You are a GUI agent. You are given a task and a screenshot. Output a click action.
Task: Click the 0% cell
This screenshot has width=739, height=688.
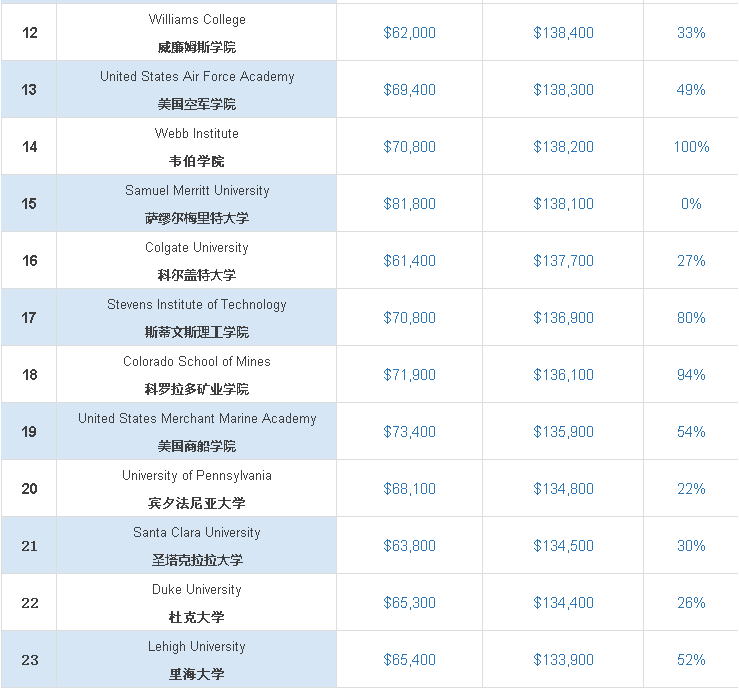(x=691, y=204)
